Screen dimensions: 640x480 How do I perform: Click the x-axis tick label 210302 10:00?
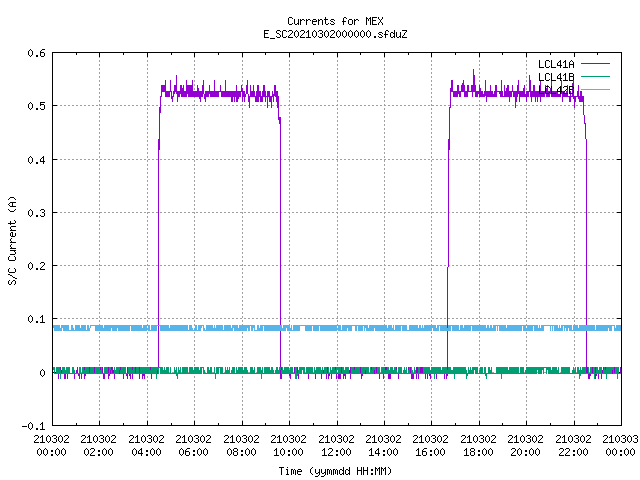pos(288,446)
